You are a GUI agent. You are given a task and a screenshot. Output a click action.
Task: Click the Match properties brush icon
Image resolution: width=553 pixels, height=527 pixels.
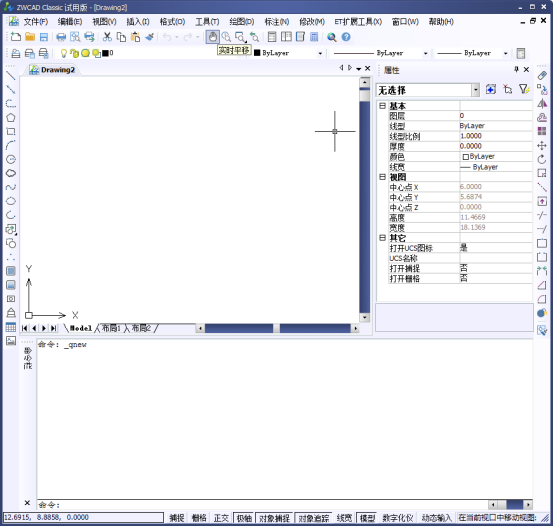tap(150, 37)
